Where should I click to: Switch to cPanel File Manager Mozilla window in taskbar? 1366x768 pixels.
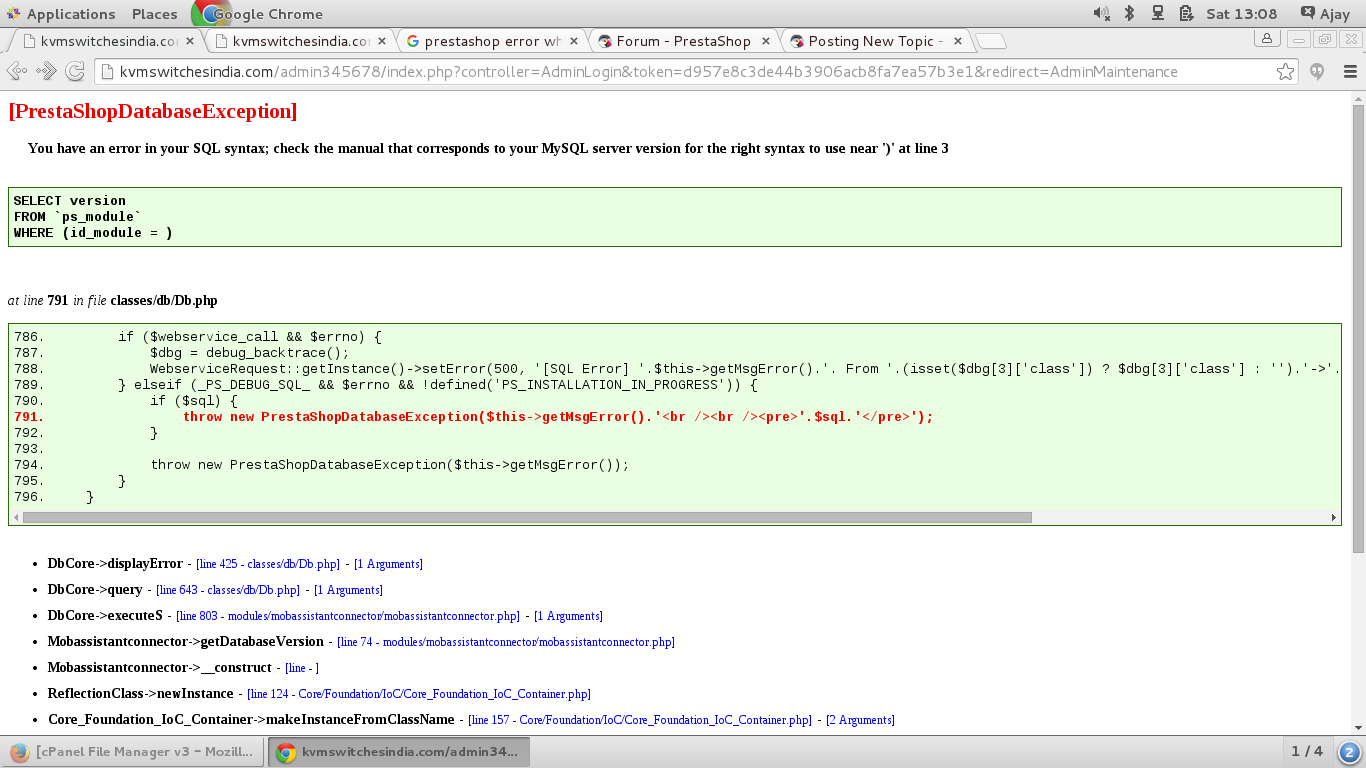coord(134,752)
